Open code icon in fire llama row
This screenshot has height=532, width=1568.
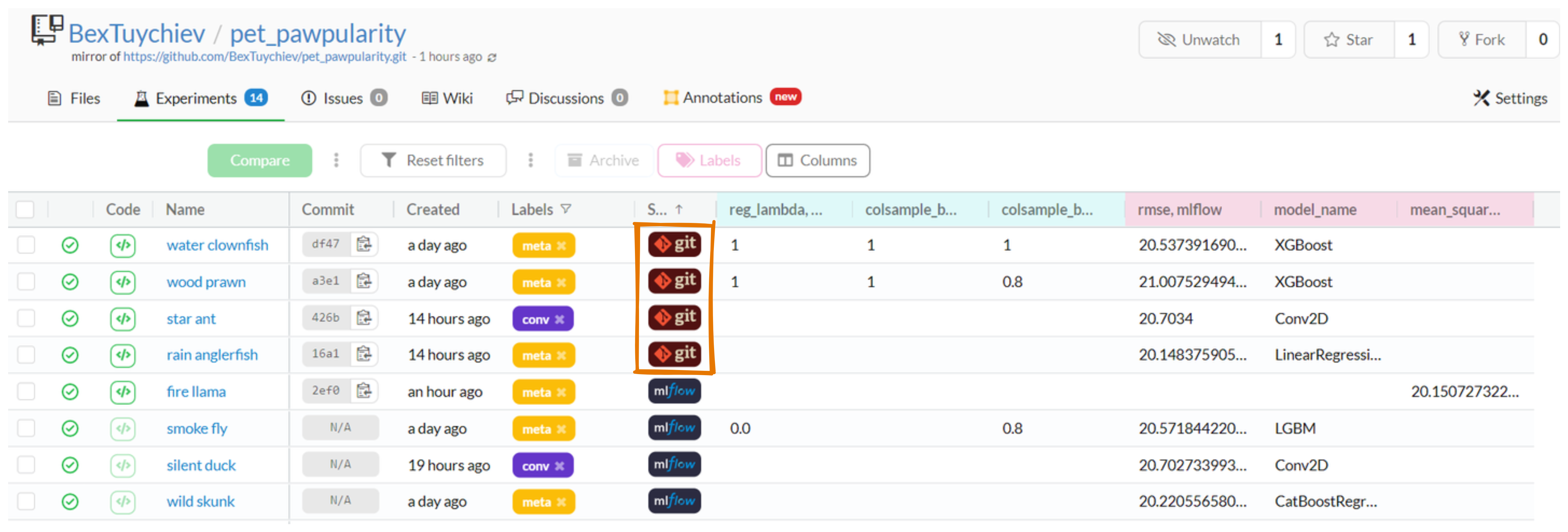(x=123, y=391)
